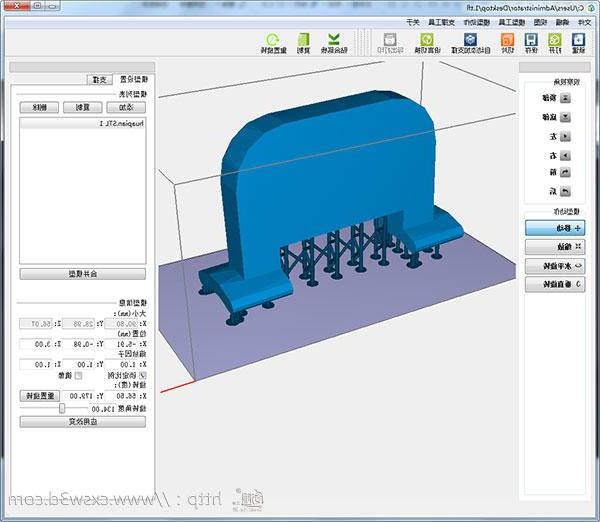Click the 重置旋转 (Reset rotation) toolbar icon

click(270, 41)
